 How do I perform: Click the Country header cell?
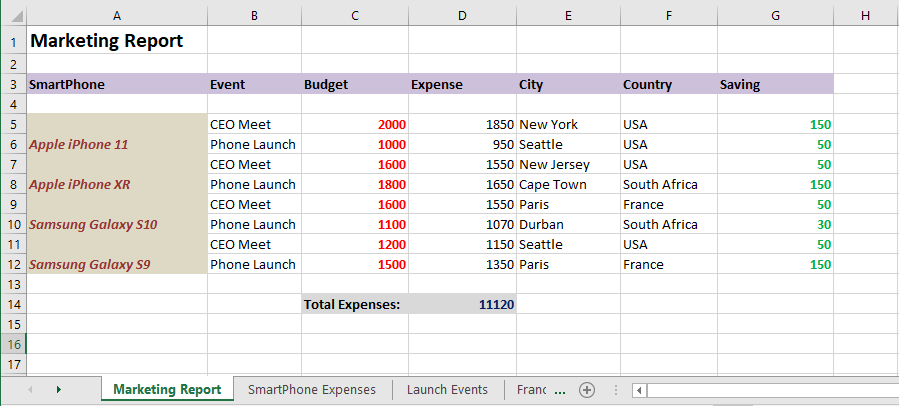669,84
